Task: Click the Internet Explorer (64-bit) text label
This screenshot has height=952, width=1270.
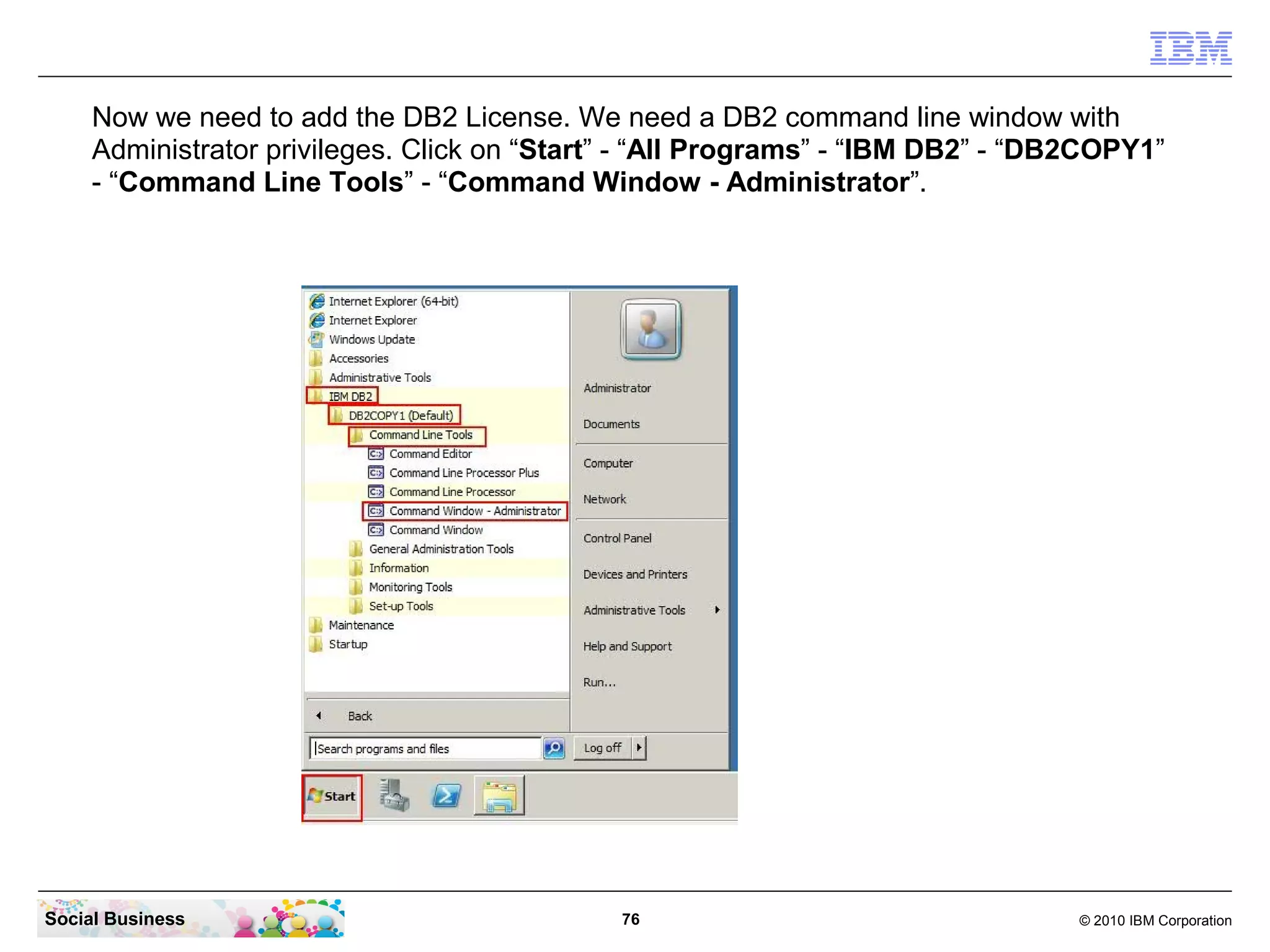Action: (x=394, y=301)
